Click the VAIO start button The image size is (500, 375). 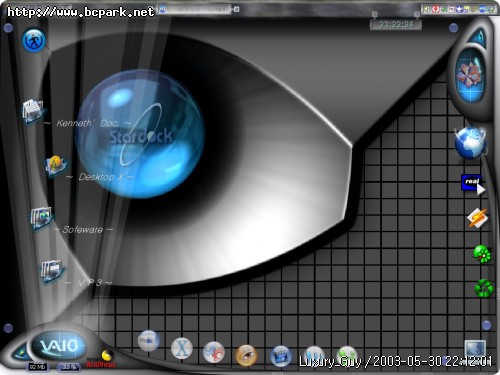pos(59,346)
